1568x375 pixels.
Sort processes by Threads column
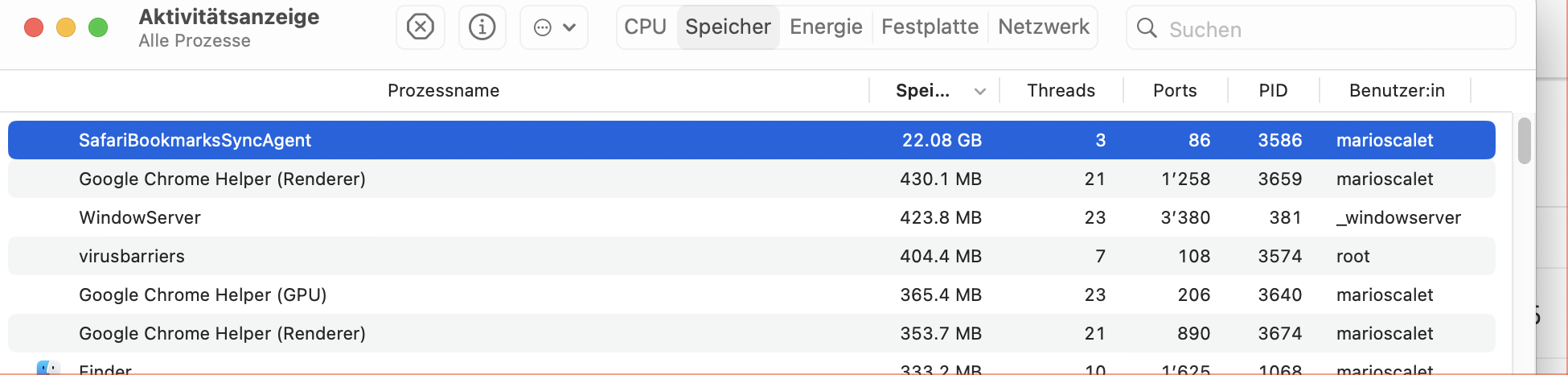tap(1061, 91)
